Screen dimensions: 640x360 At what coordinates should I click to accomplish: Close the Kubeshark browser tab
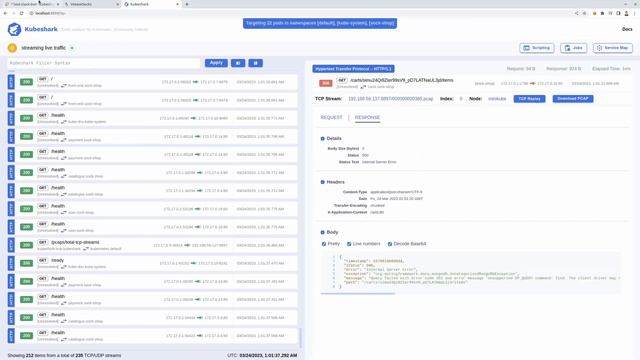coord(177,4)
